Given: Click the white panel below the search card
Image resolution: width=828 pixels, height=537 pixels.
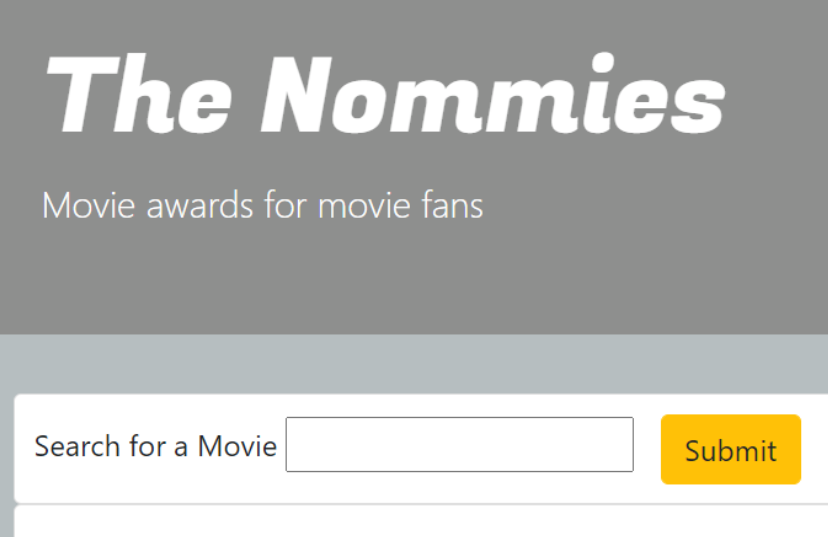Looking at the screenshot, I should pos(400,523).
